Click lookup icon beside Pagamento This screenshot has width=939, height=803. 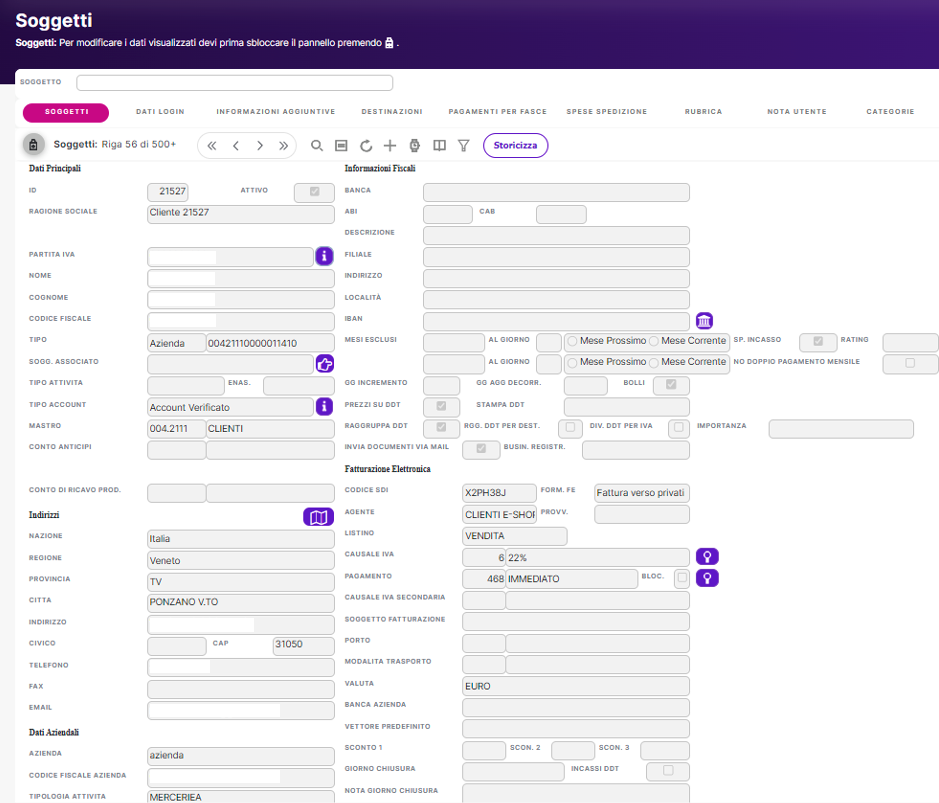click(x=707, y=578)
